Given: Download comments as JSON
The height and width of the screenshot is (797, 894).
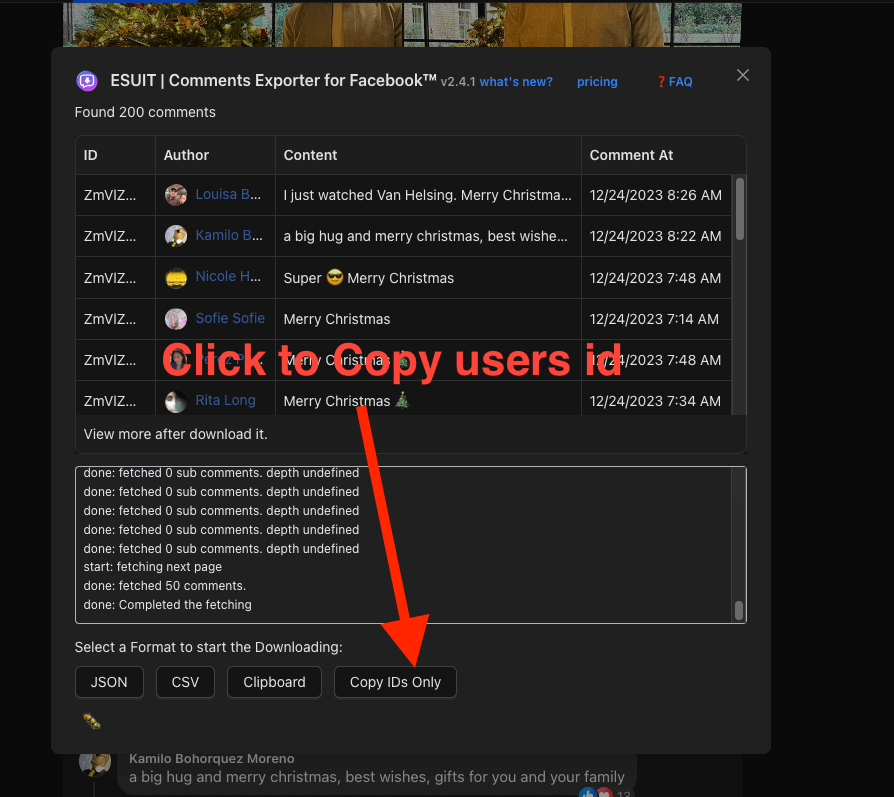Looking at the screenshot, I should coord(109,682).
